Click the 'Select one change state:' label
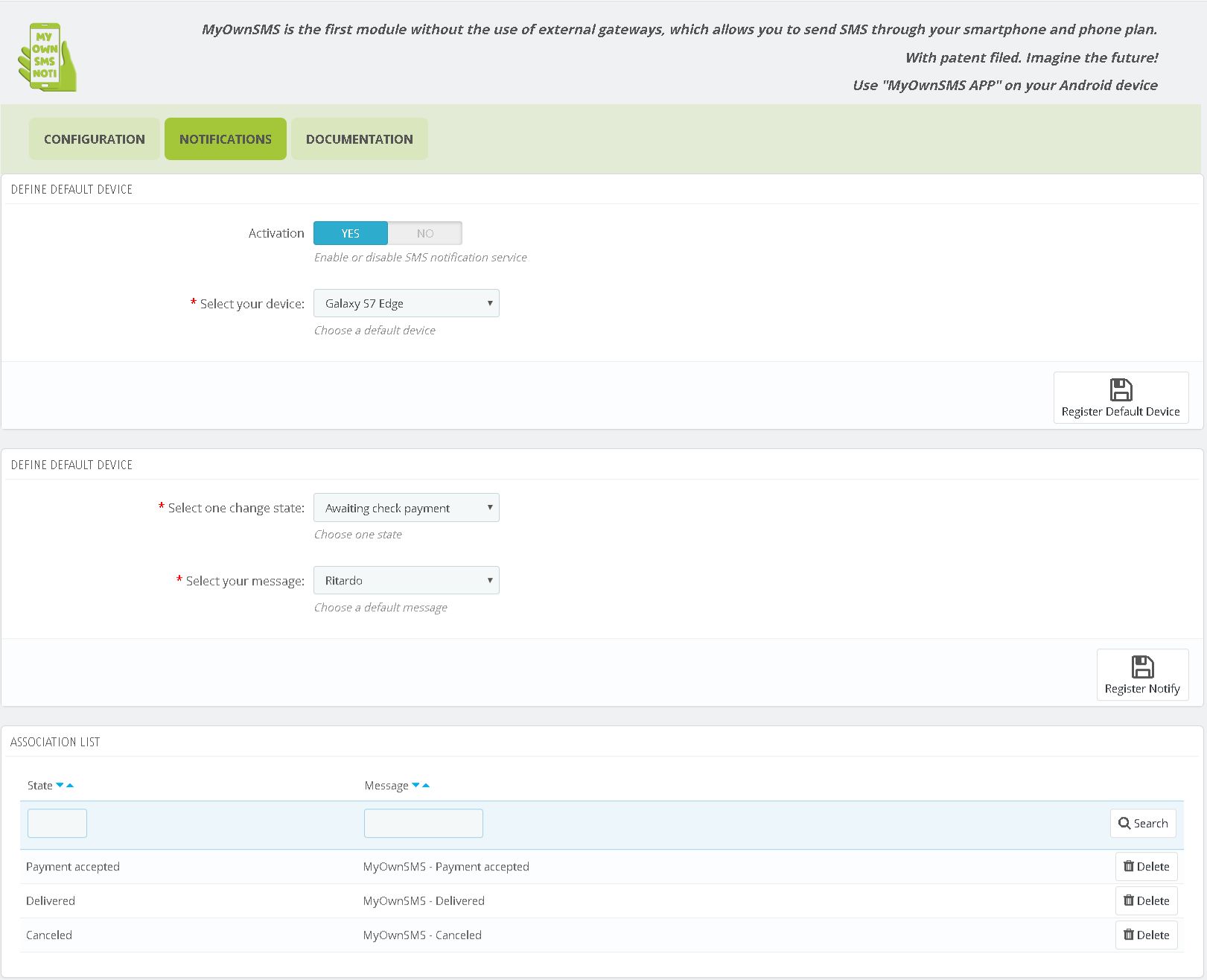Image resolution: width=1207 pixels, height=980 pixels. (x=236, y=508)
